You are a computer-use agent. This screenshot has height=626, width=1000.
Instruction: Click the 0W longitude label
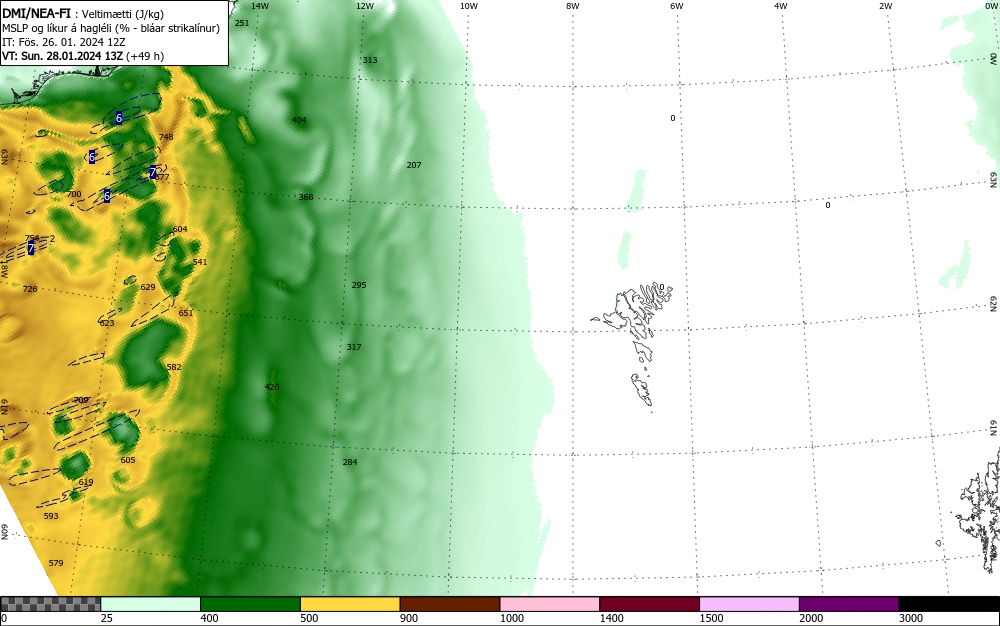[x=991, y=6]
